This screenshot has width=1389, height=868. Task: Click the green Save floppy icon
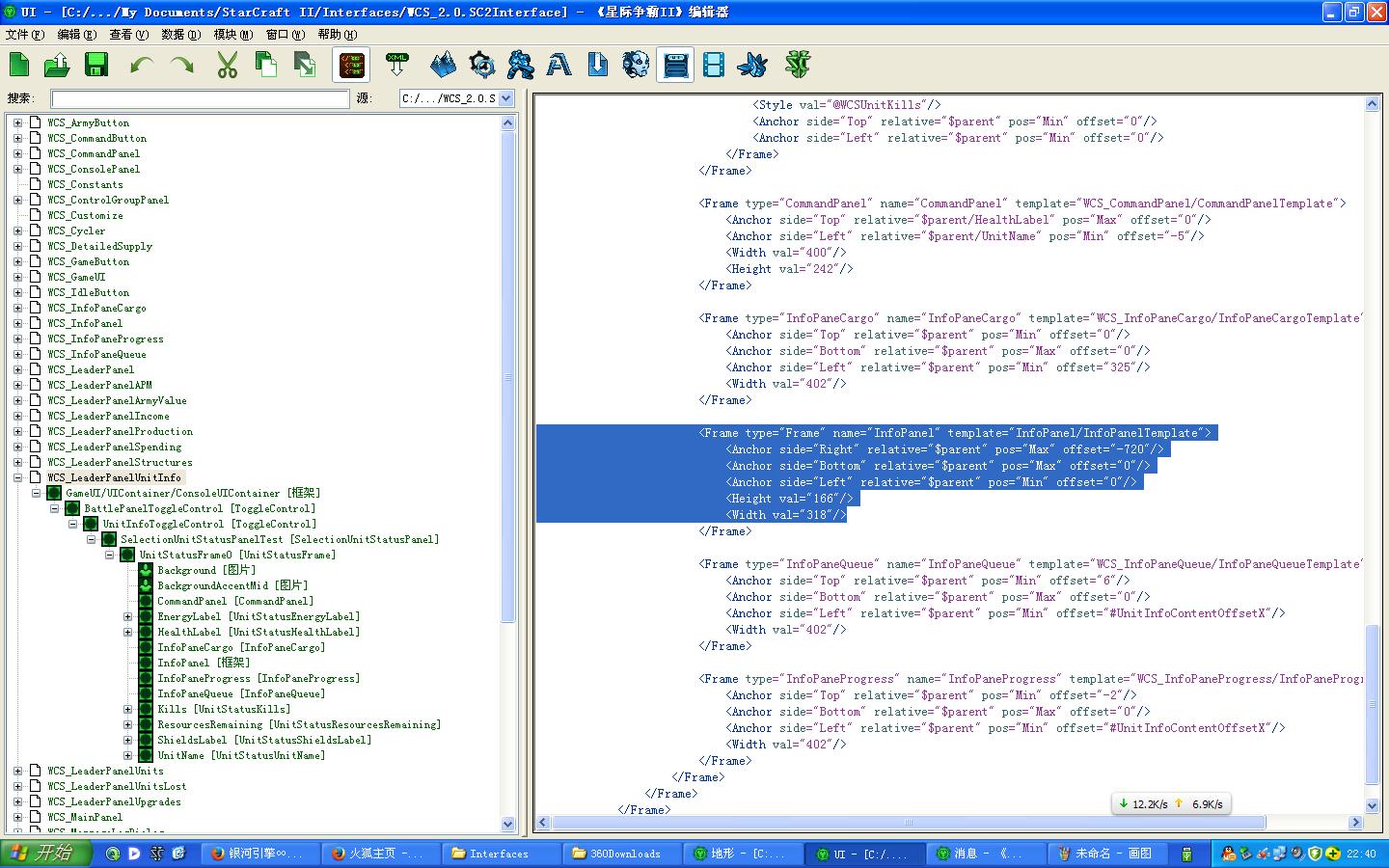(x=95, y=65)
